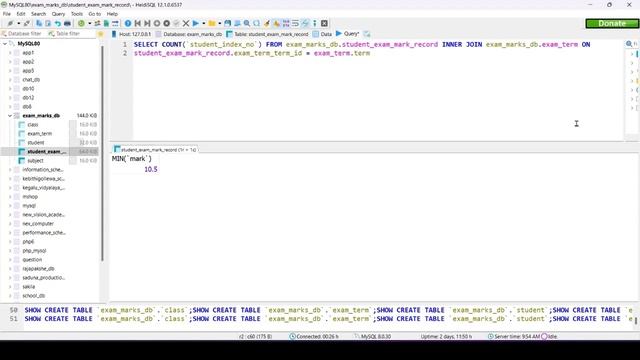The image size is (640, 360).
Task: Click the 10.5 result cell value
Action: pyautogui.click(x=151, y=169)
